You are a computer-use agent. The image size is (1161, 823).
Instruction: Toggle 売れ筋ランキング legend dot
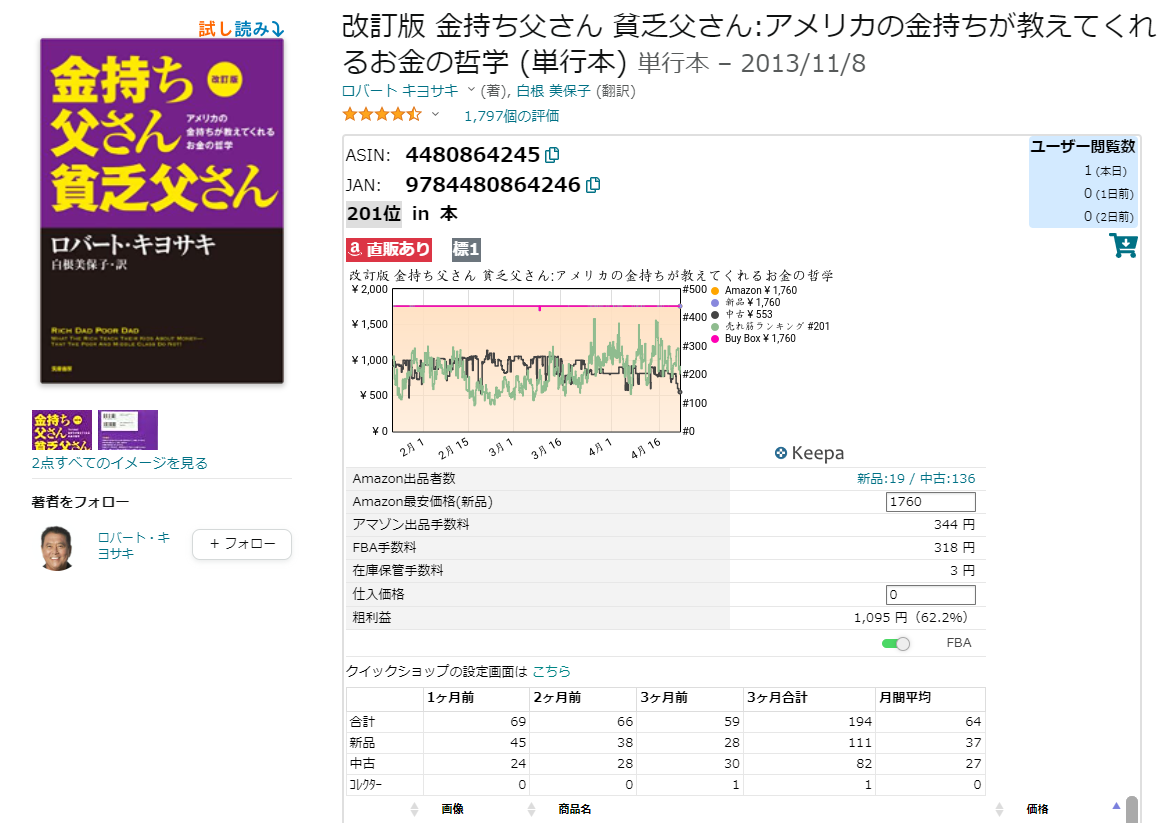pyautogui.click(x=715, y=326)
